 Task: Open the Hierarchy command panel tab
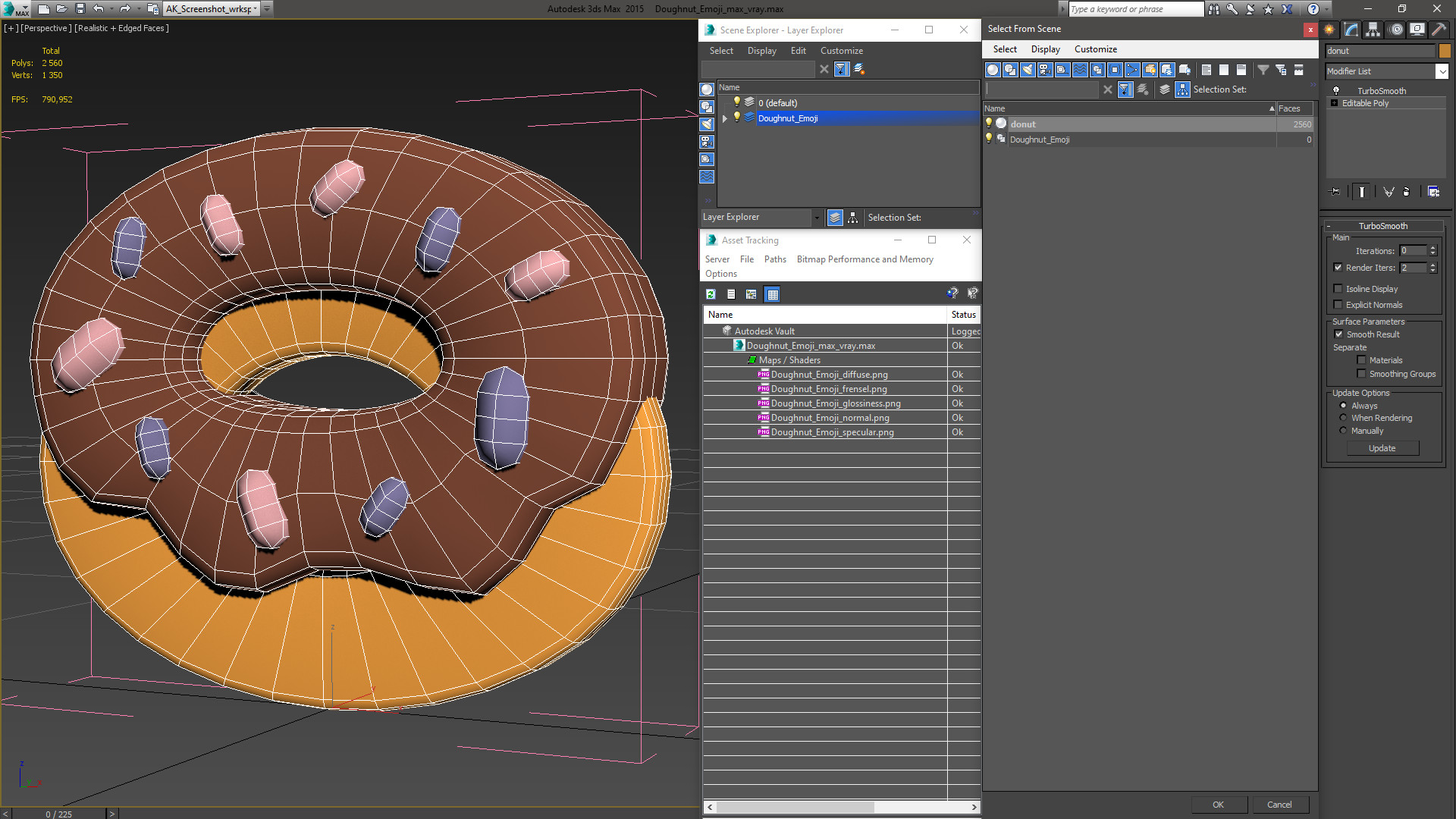(1373, 30)
